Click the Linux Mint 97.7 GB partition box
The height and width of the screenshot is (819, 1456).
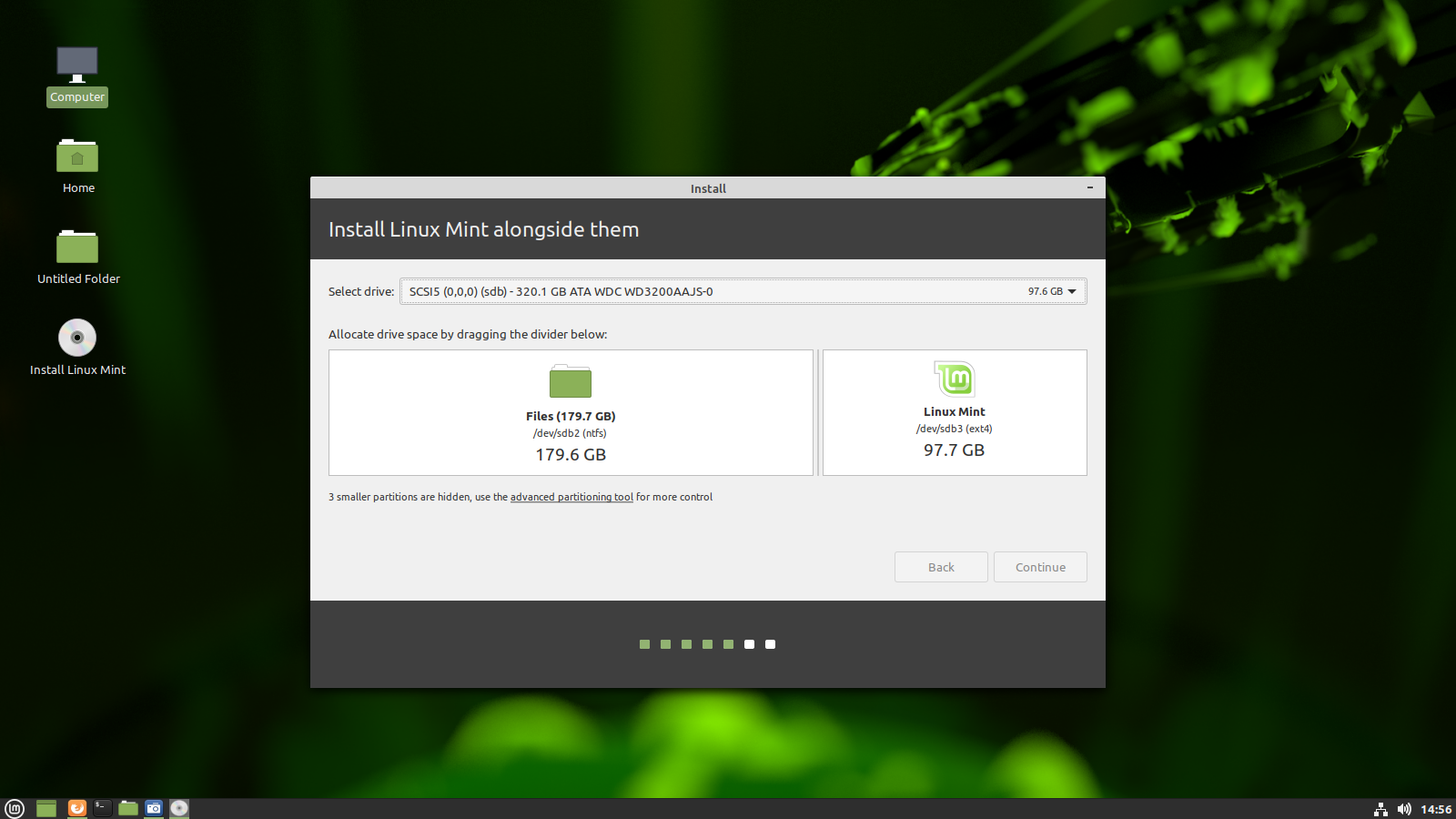(x=955, y=412)
